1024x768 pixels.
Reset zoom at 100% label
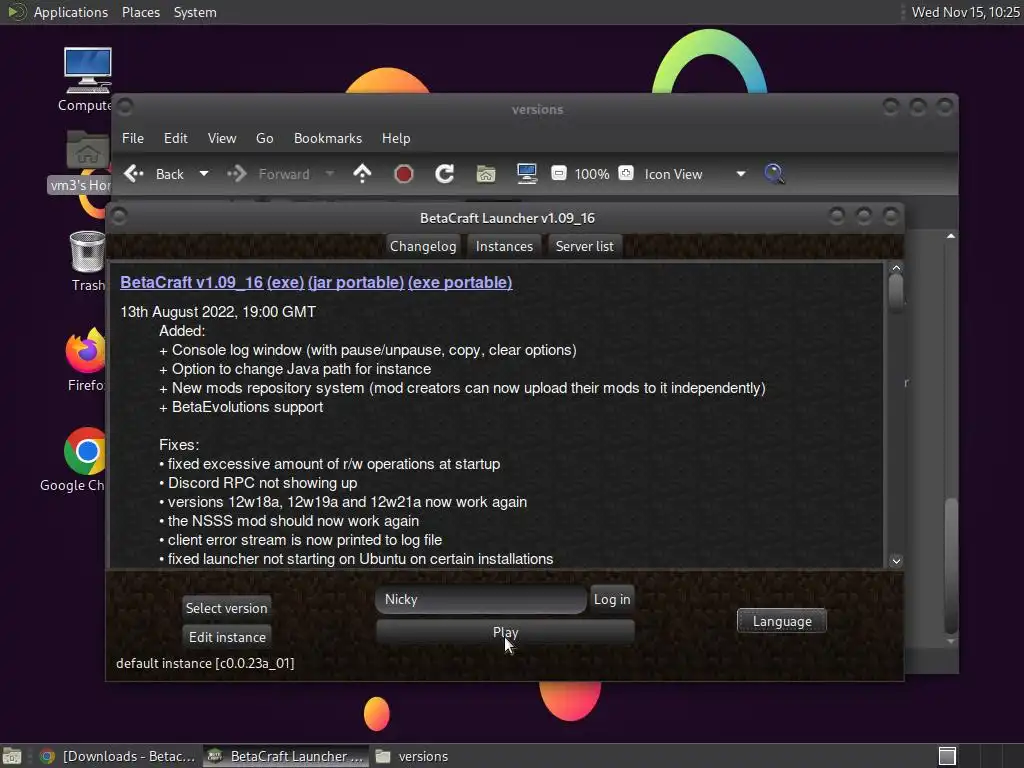pos(592,174)
